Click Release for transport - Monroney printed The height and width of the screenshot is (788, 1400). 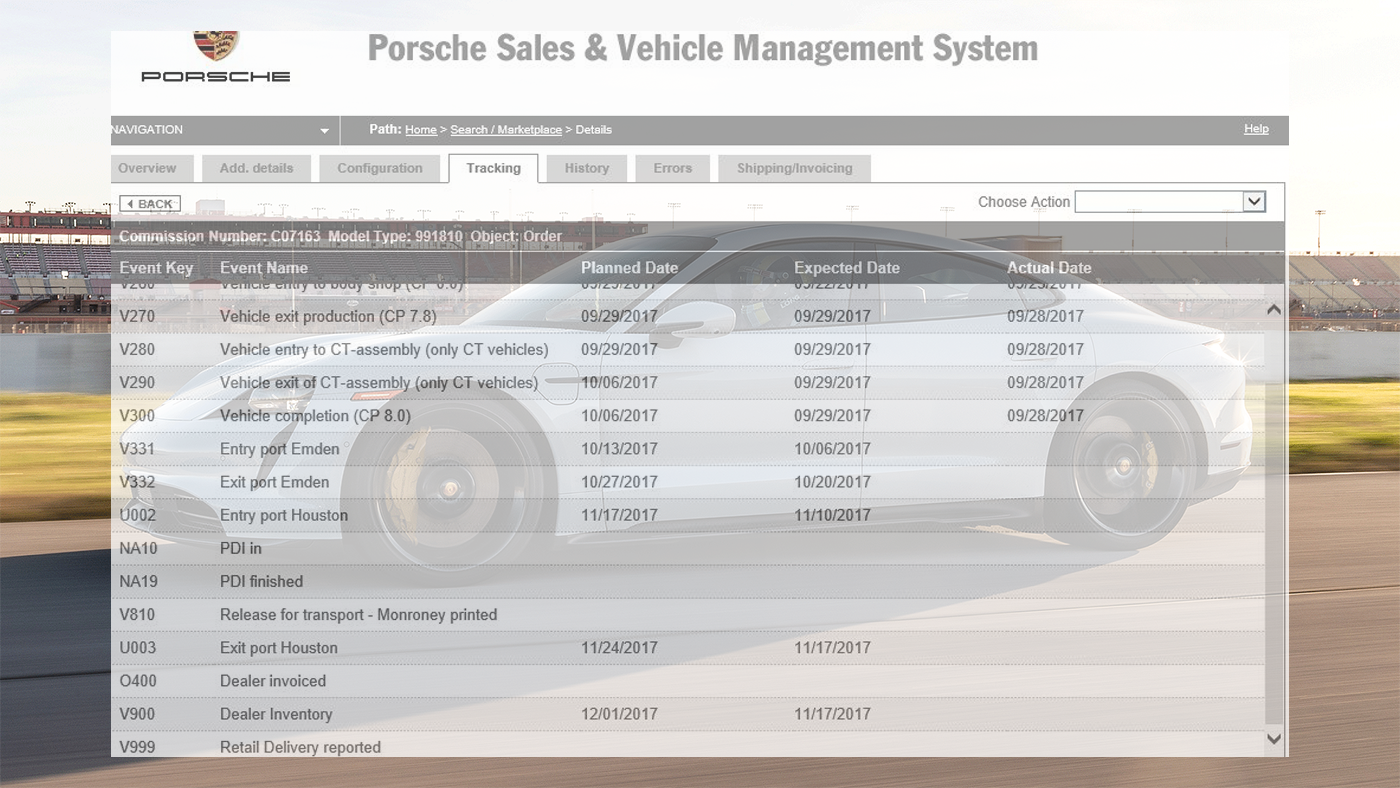coord(358,615)
